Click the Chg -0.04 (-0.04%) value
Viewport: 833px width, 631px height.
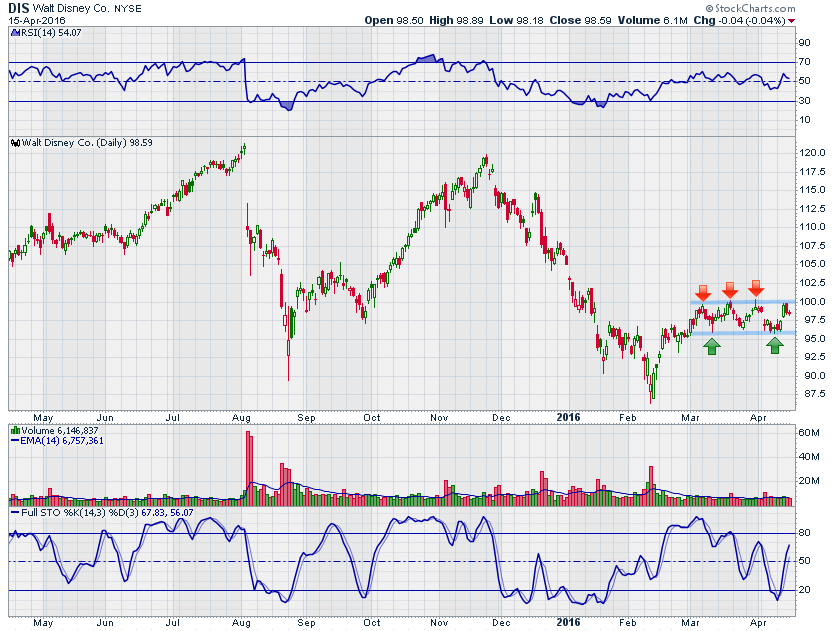(x=740, y=20)
